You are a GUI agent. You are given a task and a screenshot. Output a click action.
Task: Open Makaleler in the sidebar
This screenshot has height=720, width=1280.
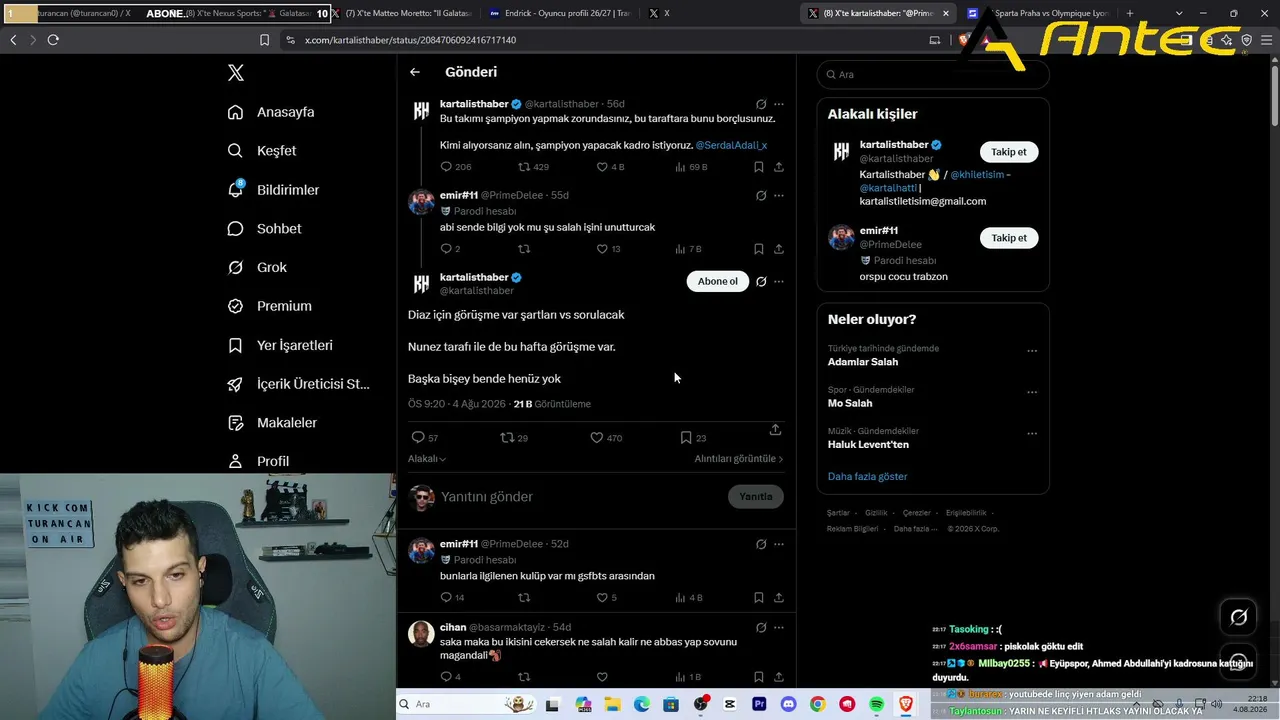pyautogui.click(x=272, y=423)
